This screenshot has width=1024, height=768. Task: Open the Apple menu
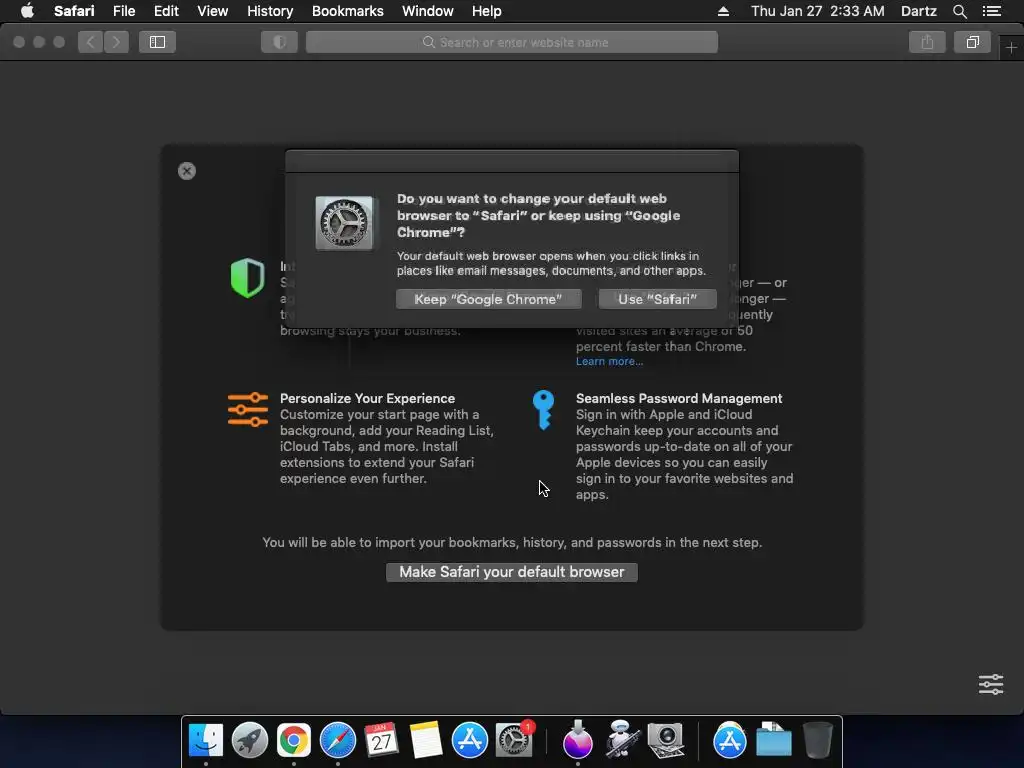pos(27,11)
